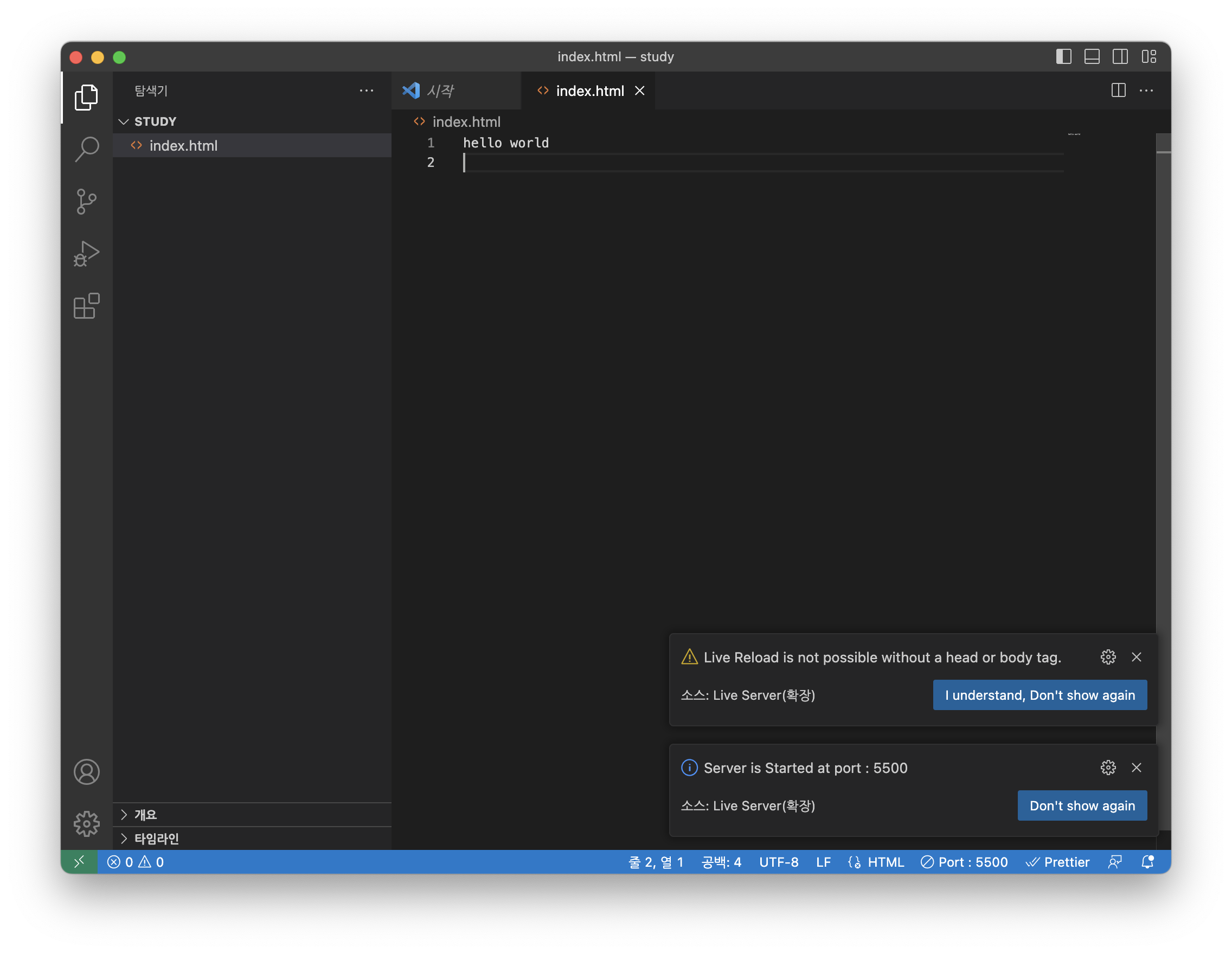This screenshot has height=954, width=1232.
Task: Open Run and Debug view
Action: [86, 254]
